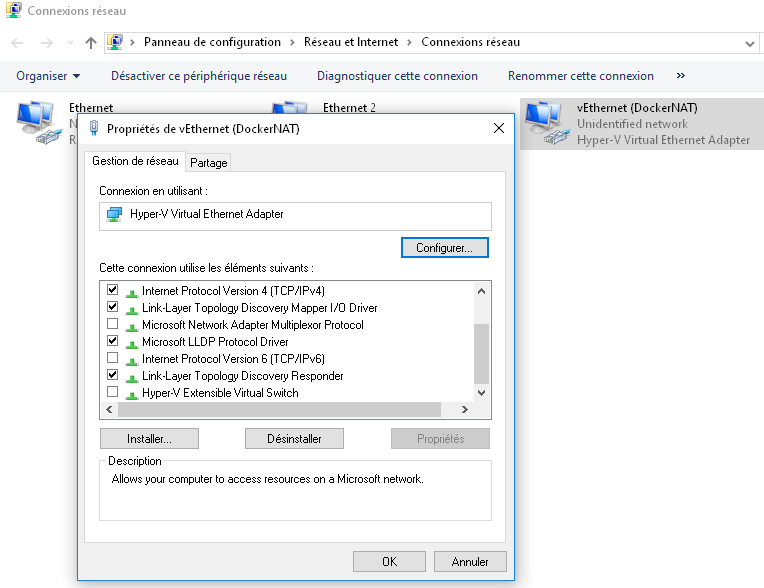Uncheck Microsoft LLDP Protocol Driver
Image resolution: width=764 pixels, height=588 pixels.
point(113,341)
